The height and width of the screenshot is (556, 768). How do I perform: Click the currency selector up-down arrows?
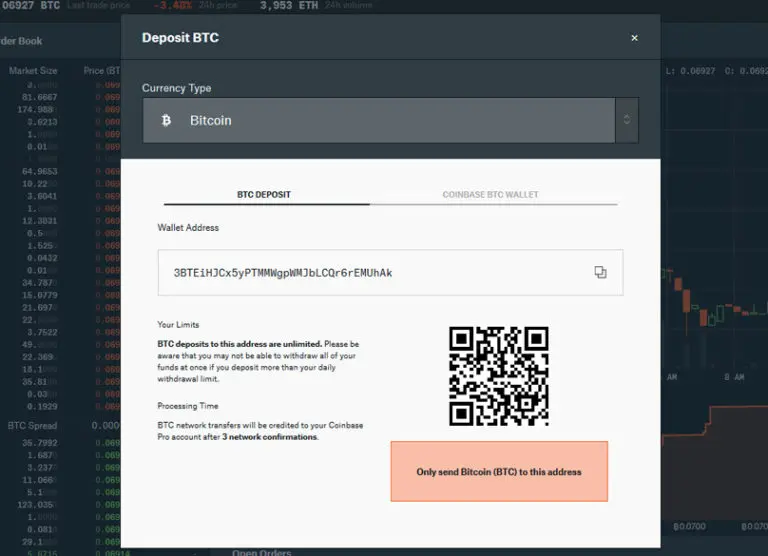(627, 120)
